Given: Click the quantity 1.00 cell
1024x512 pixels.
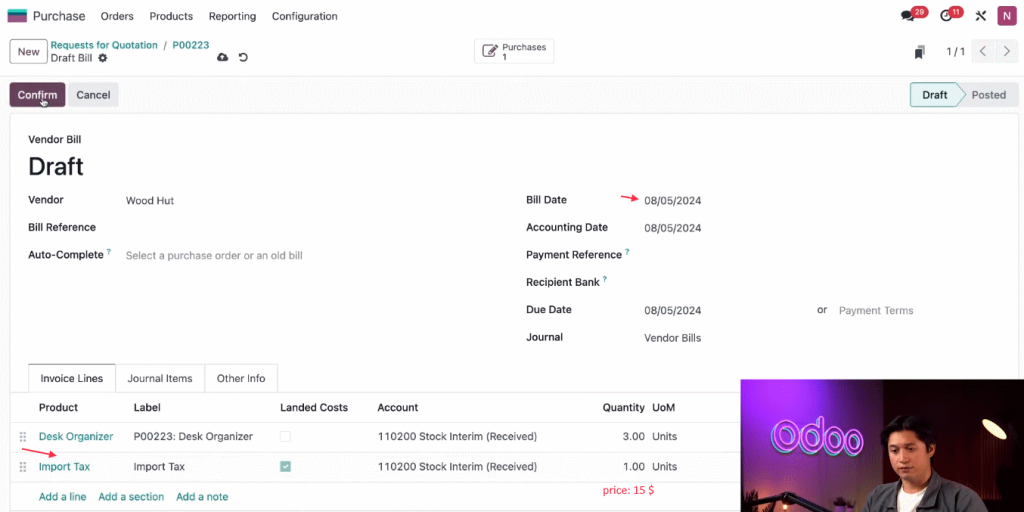Looking at the screenshot, I should (633, 467).
